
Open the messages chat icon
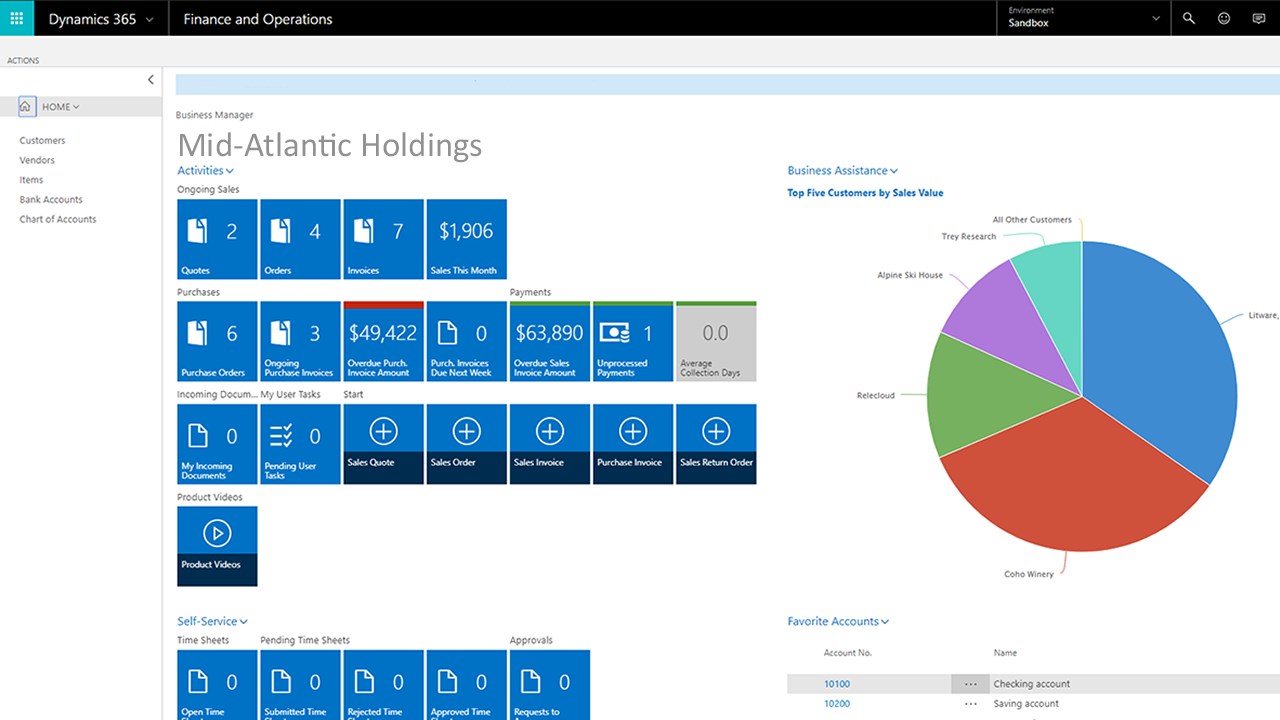[x=1259, y=18]
